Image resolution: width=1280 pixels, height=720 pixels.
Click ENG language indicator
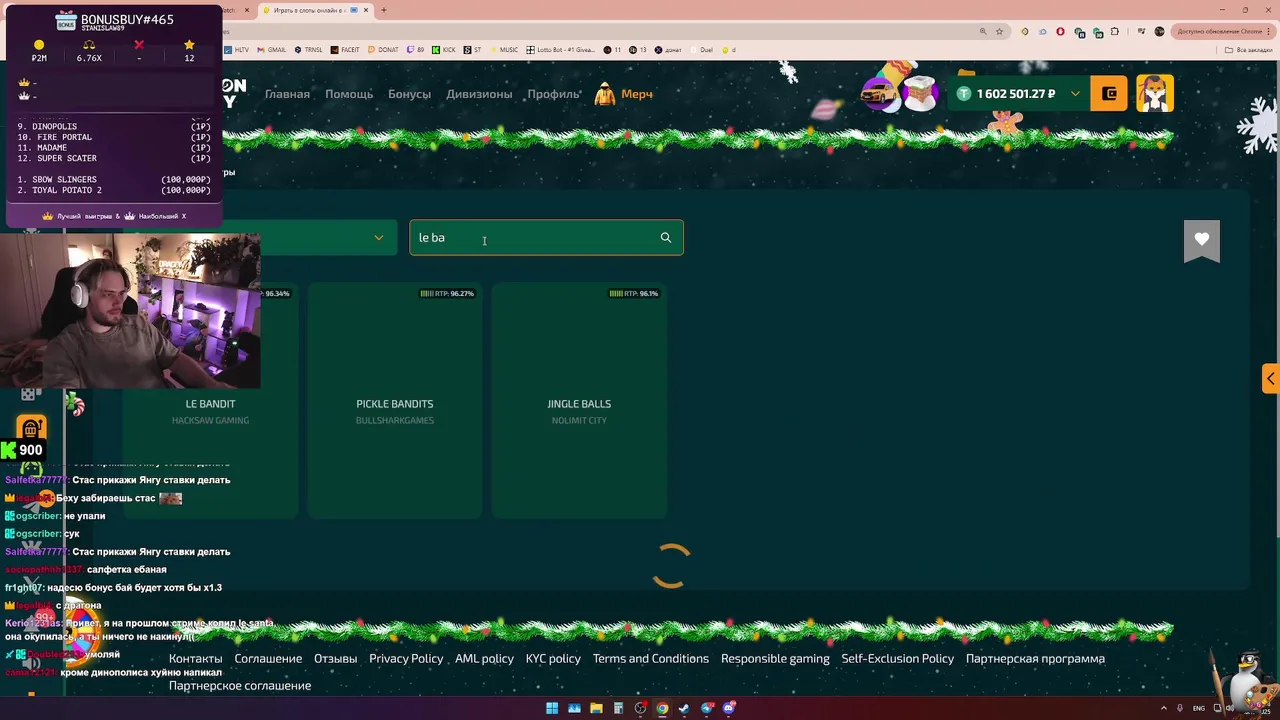coord(1199,708)
